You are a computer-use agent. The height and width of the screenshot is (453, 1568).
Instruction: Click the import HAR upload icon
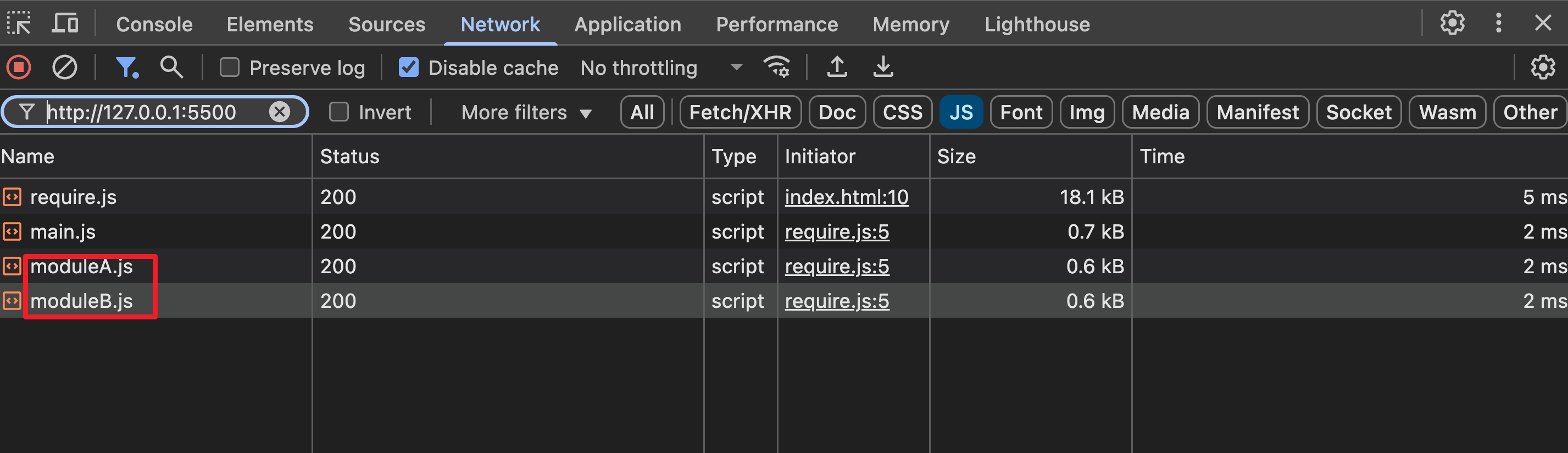pyautogui.click(x=837, y=68)
